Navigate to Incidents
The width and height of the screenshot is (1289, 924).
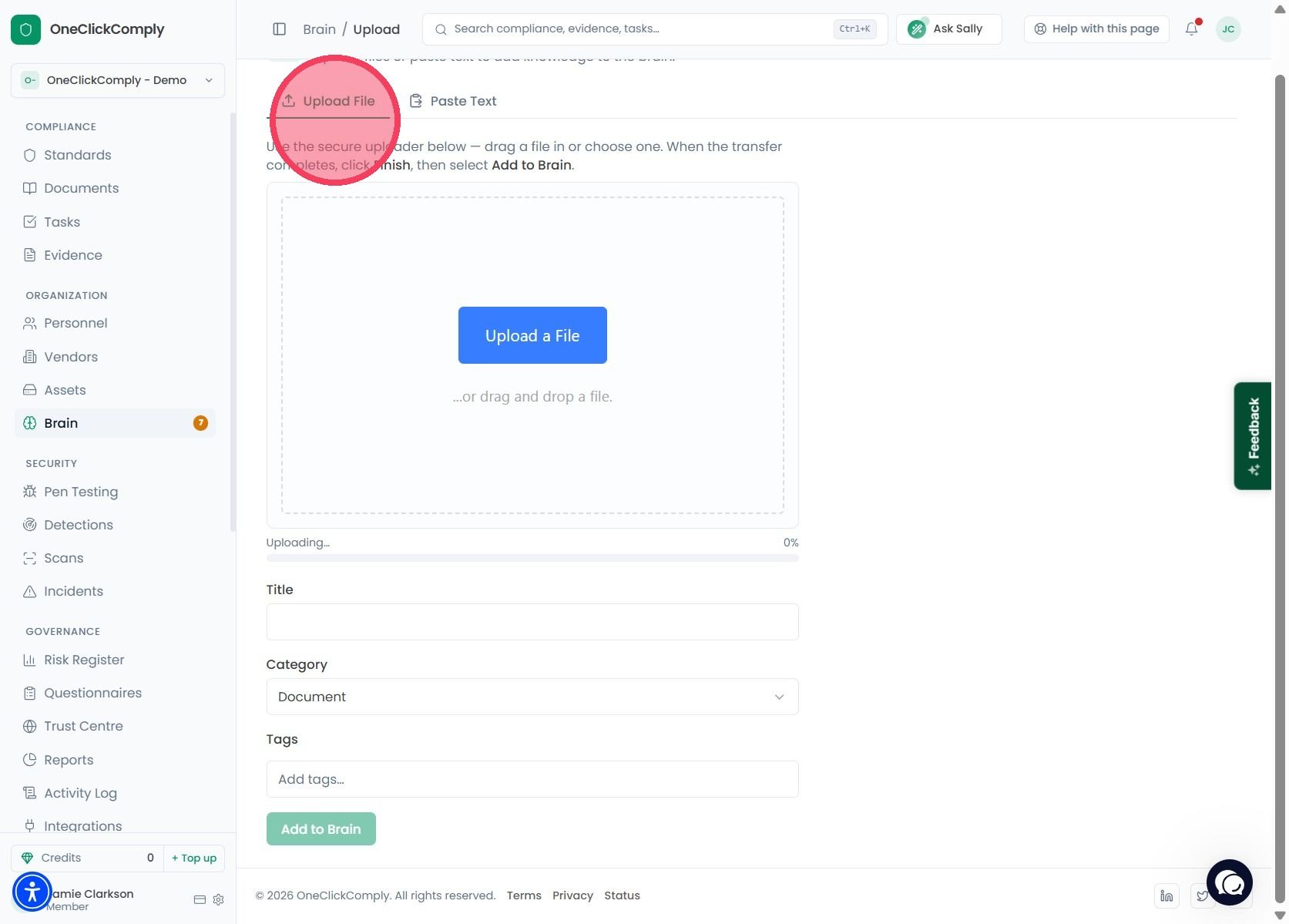[73, 591]
